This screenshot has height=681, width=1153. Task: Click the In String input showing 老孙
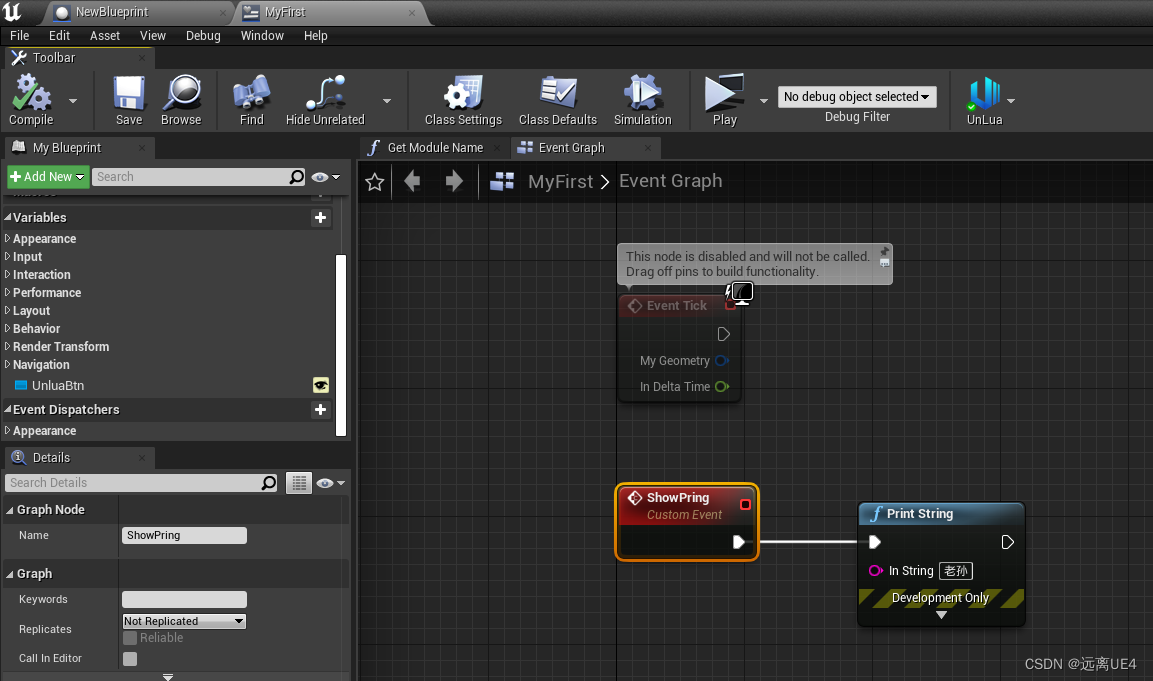(955, 570)
